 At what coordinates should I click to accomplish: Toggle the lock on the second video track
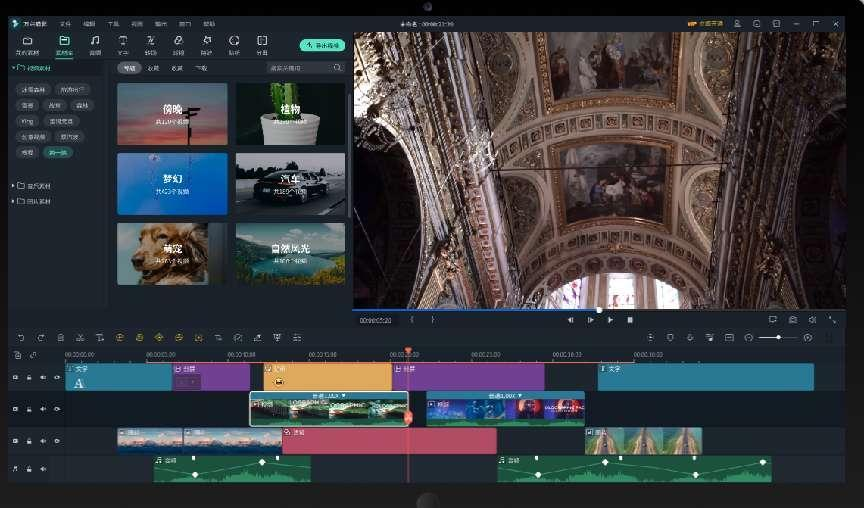(29, 409)
